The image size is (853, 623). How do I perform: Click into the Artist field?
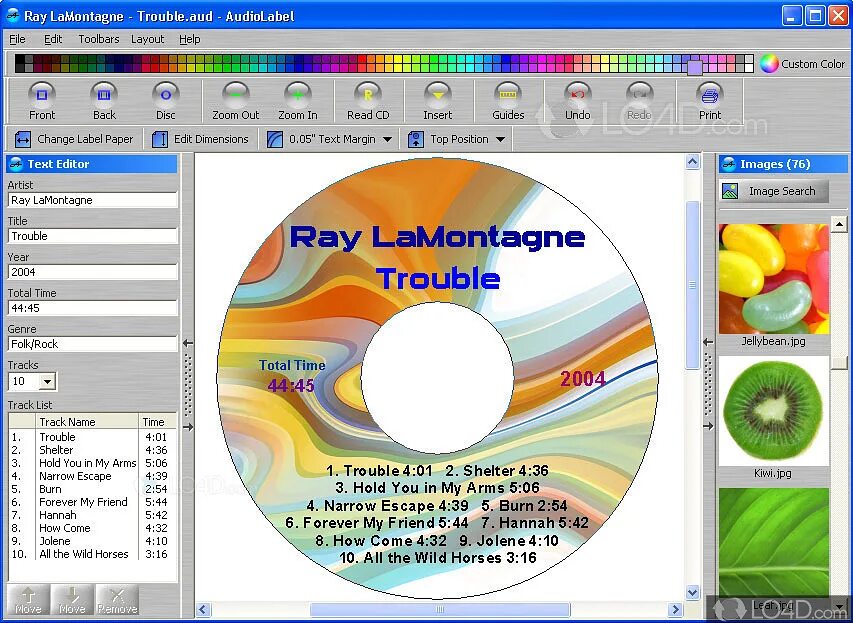(x=92, y=200)
